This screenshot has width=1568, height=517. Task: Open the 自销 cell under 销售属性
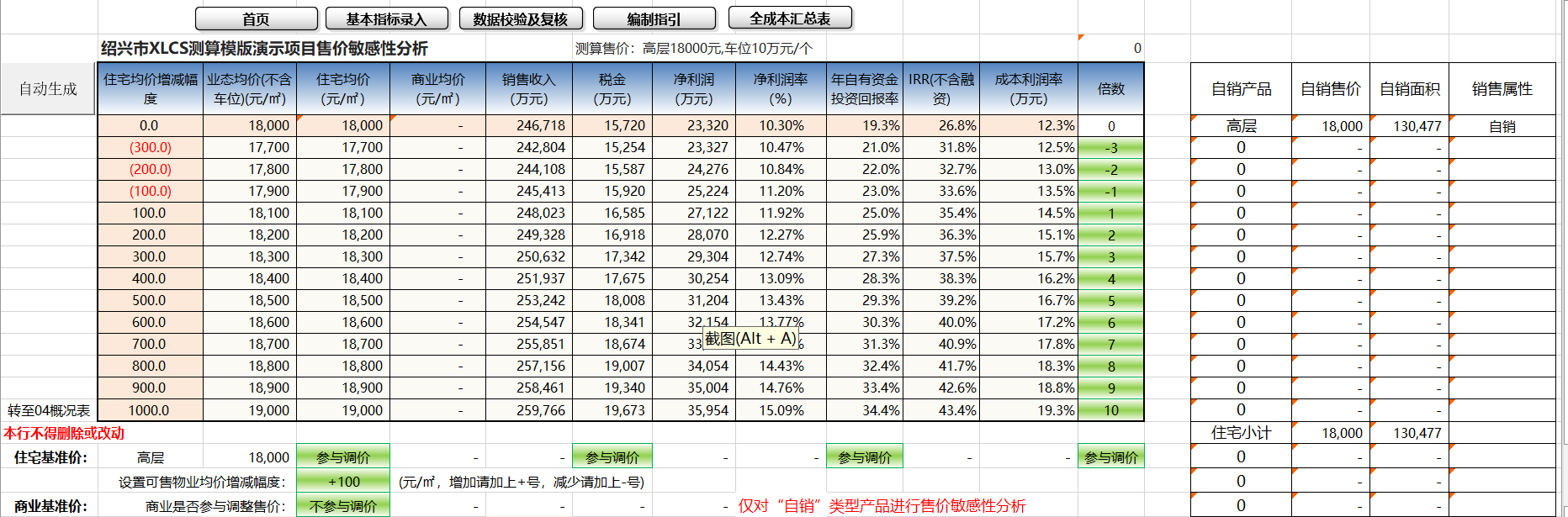click(1502, 126)
